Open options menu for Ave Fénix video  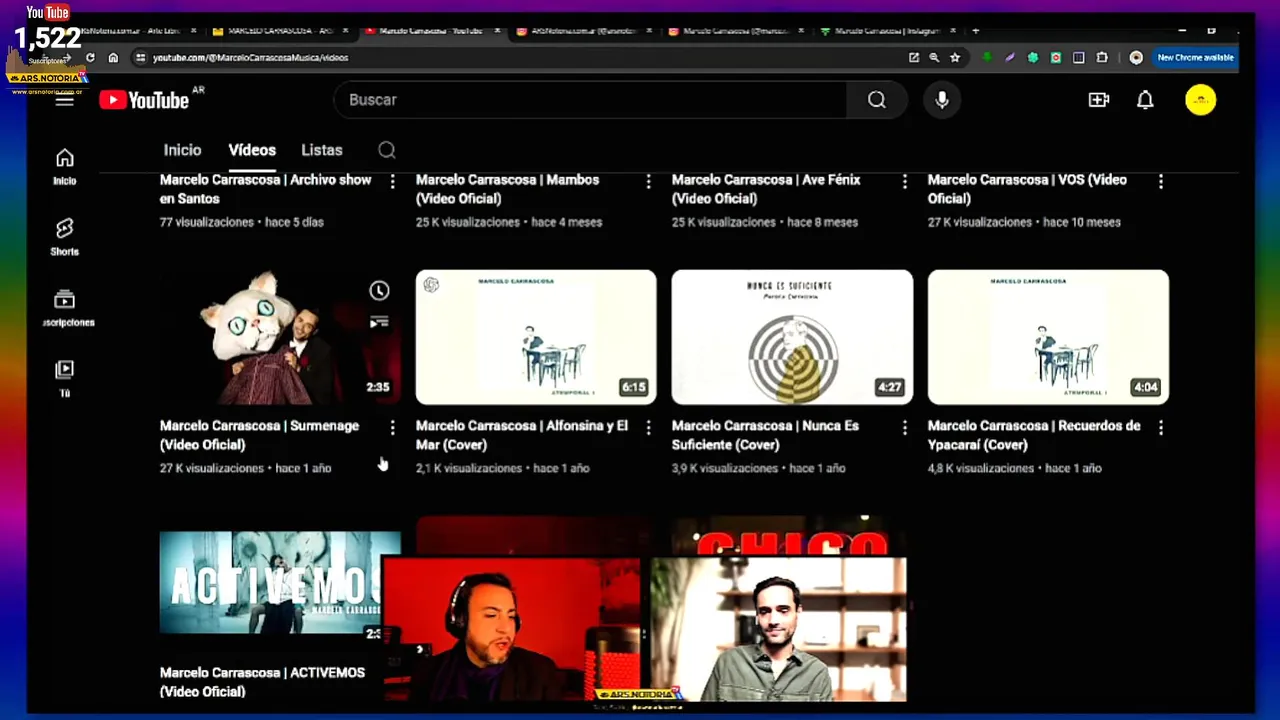click(x=904, y=181)
